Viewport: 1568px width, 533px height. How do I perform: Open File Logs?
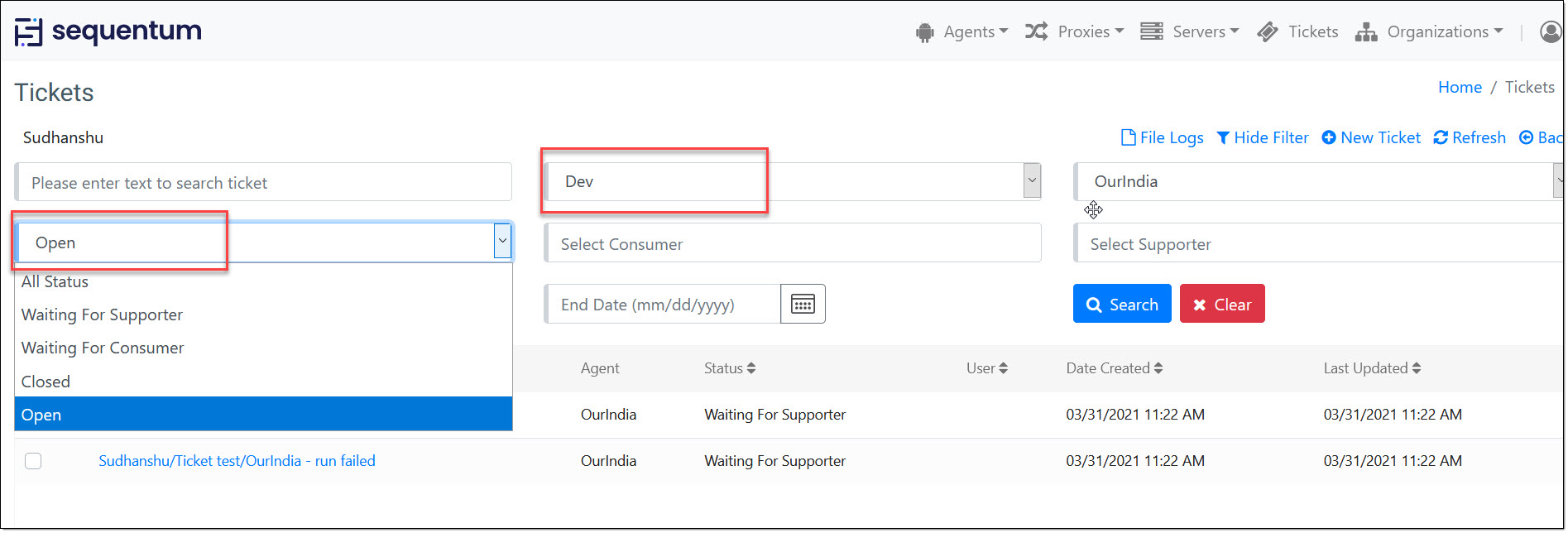1162,137
